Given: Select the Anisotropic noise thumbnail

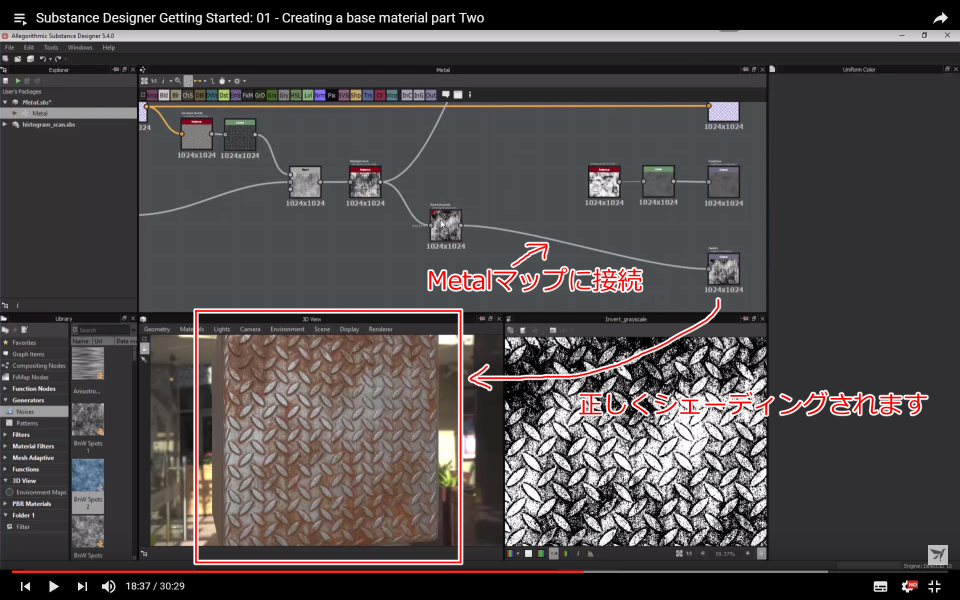Looking at the screenshot, I should point(88,364).
